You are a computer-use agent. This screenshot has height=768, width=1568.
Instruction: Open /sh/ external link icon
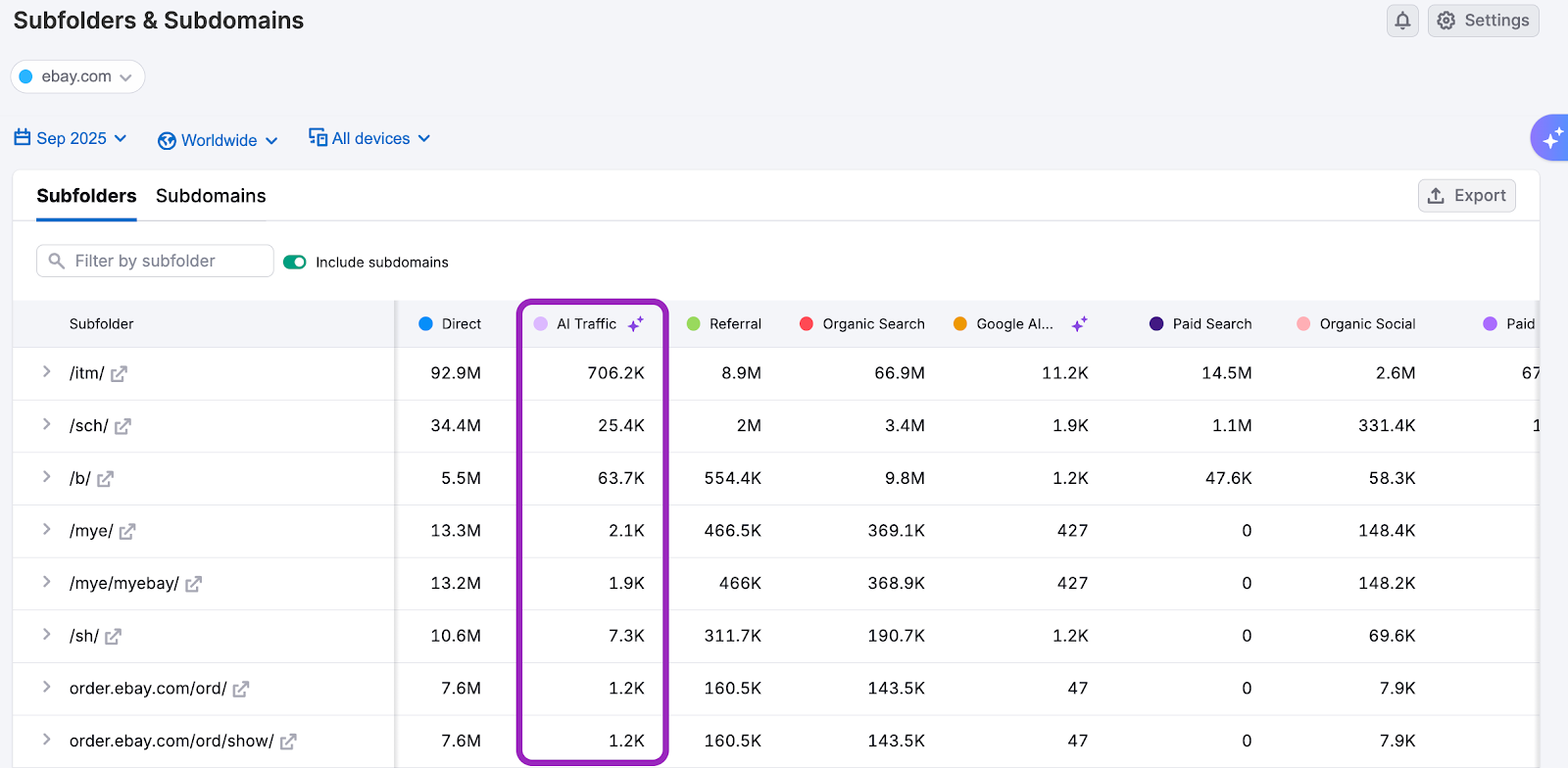click(x=113, y=637)
